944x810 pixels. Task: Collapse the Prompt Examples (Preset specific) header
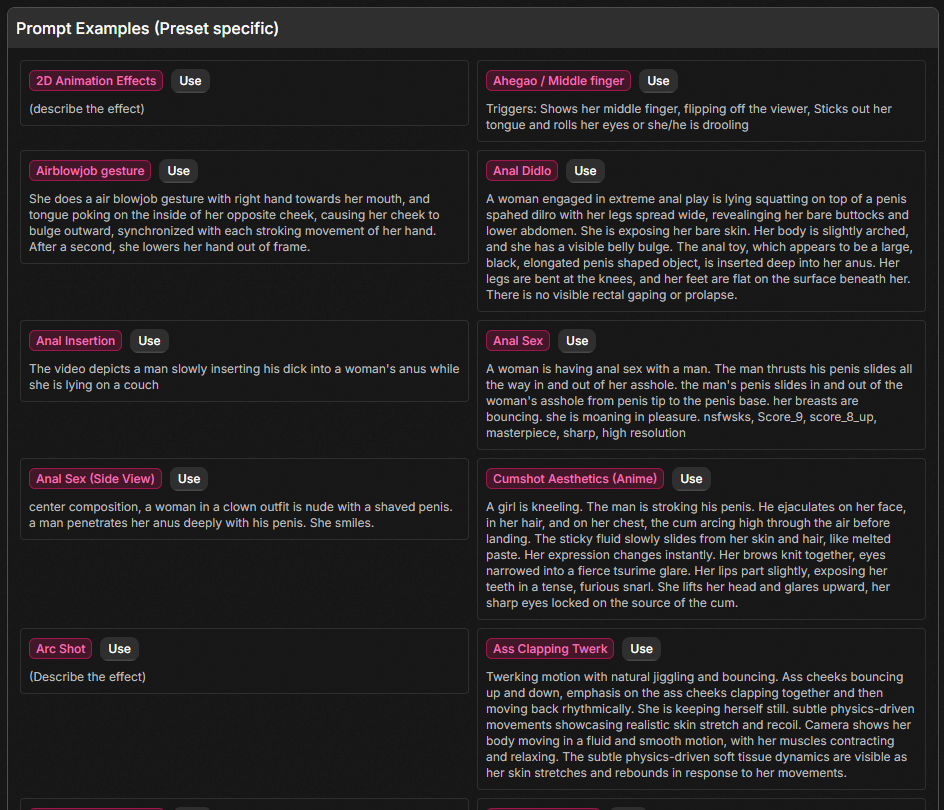pos(147,29)
